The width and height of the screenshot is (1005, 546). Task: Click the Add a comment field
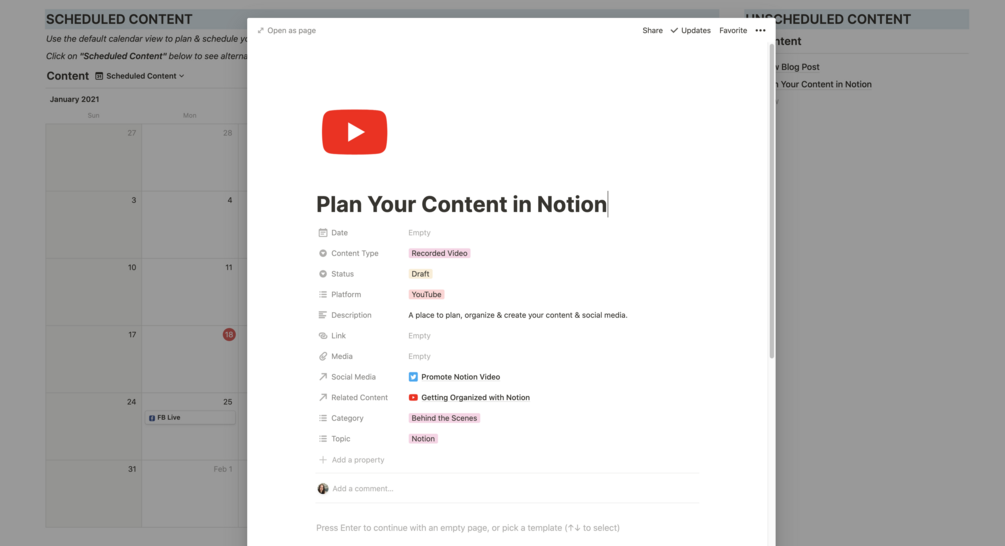tap(362, 488)
